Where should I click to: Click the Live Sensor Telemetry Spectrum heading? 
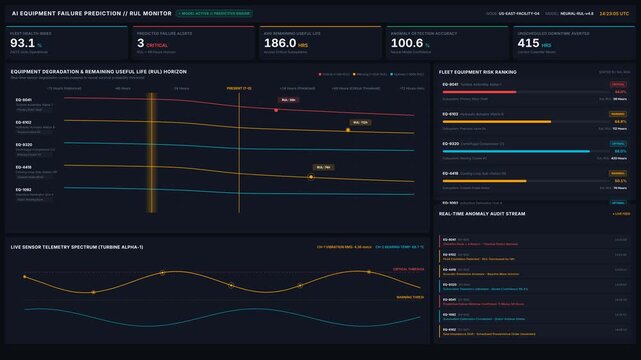(x=77, y=247)
